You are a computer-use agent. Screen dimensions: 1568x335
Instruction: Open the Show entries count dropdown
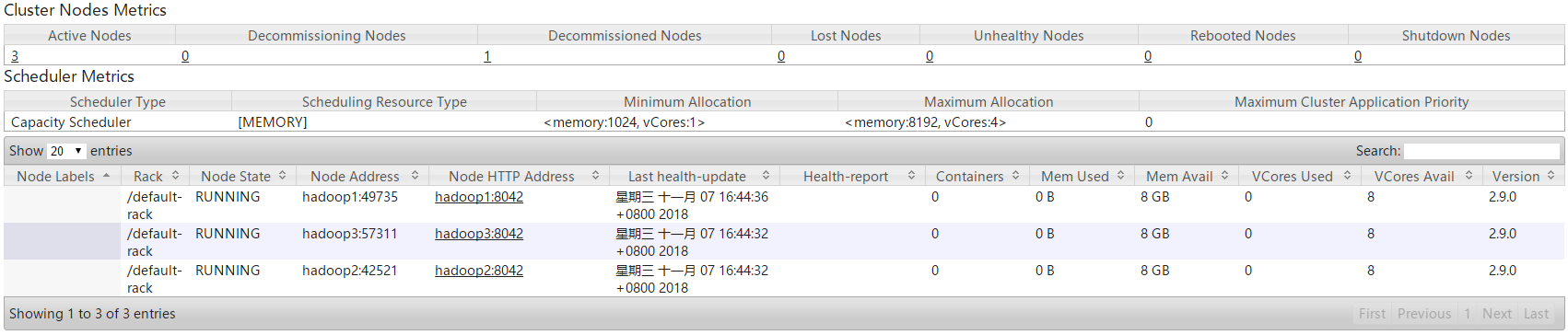(x=66, y=151)
